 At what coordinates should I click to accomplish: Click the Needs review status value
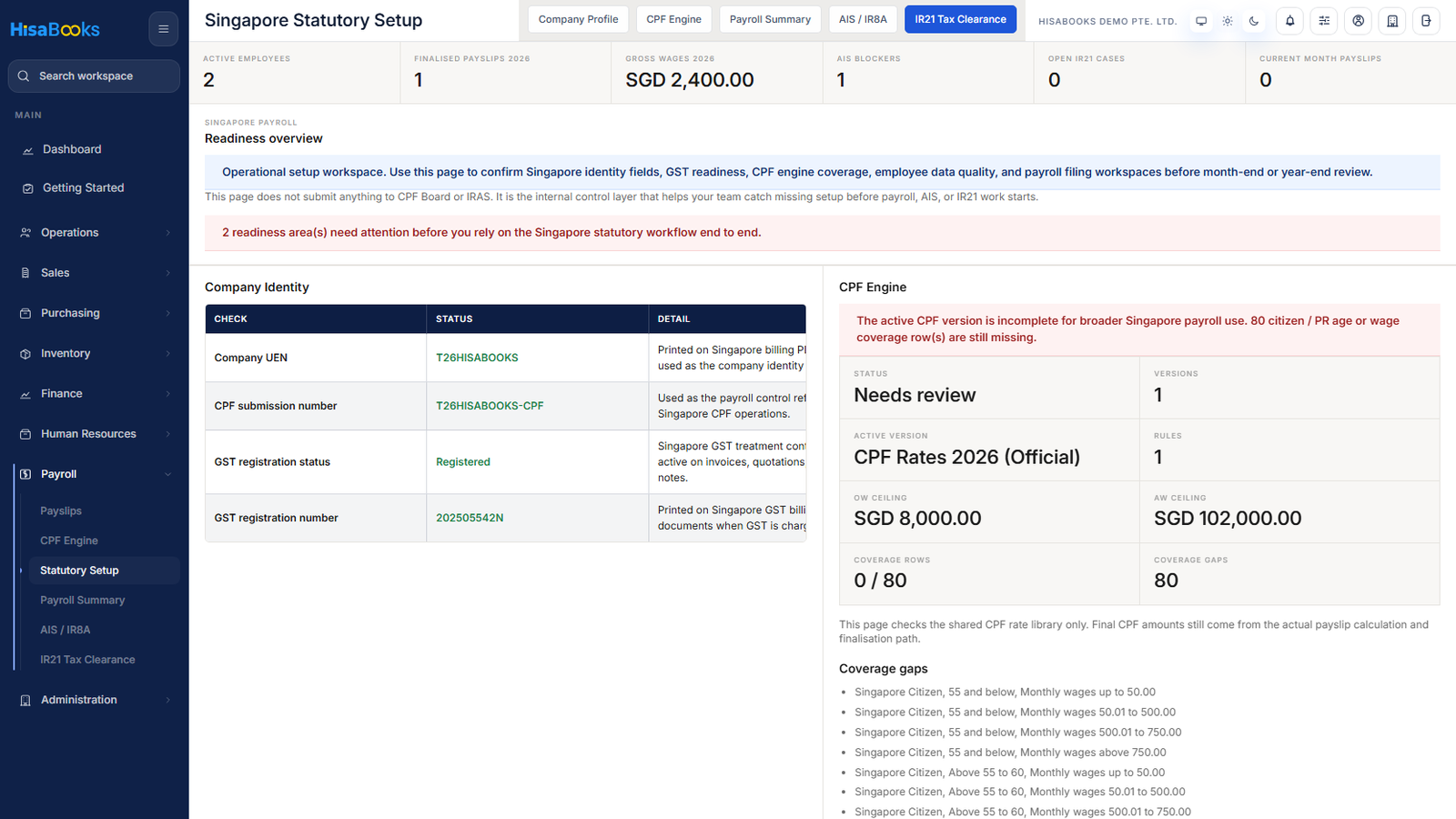tap(915, 395)
